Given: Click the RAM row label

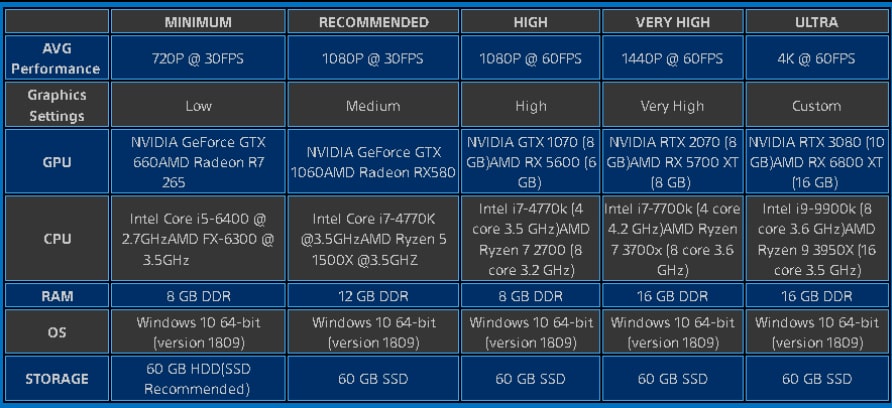Looking at the screenshot, I should click(56, 296).
